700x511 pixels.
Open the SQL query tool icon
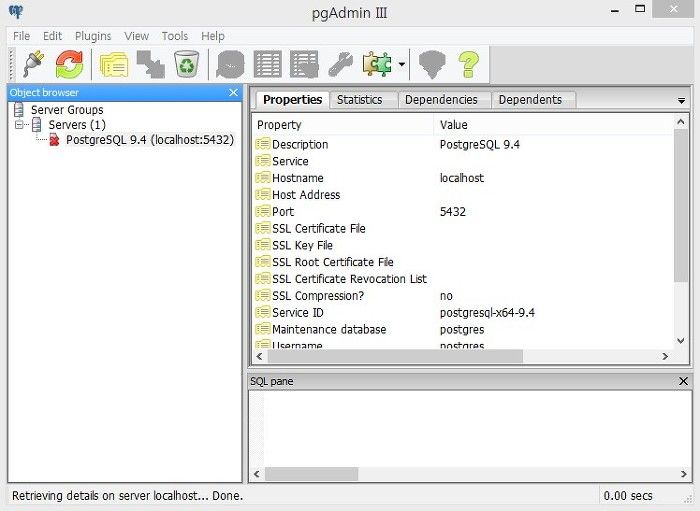pos(230,64)
